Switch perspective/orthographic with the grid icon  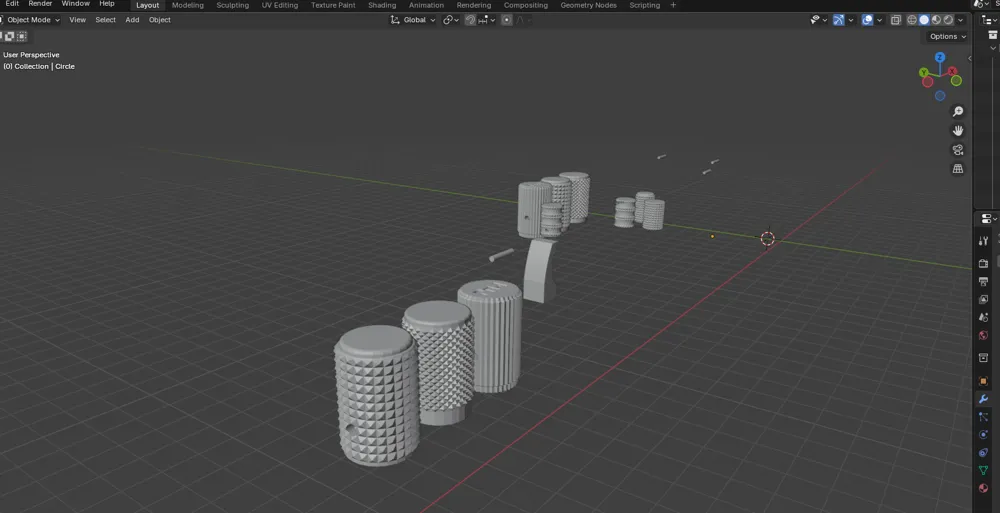(958, 169)
